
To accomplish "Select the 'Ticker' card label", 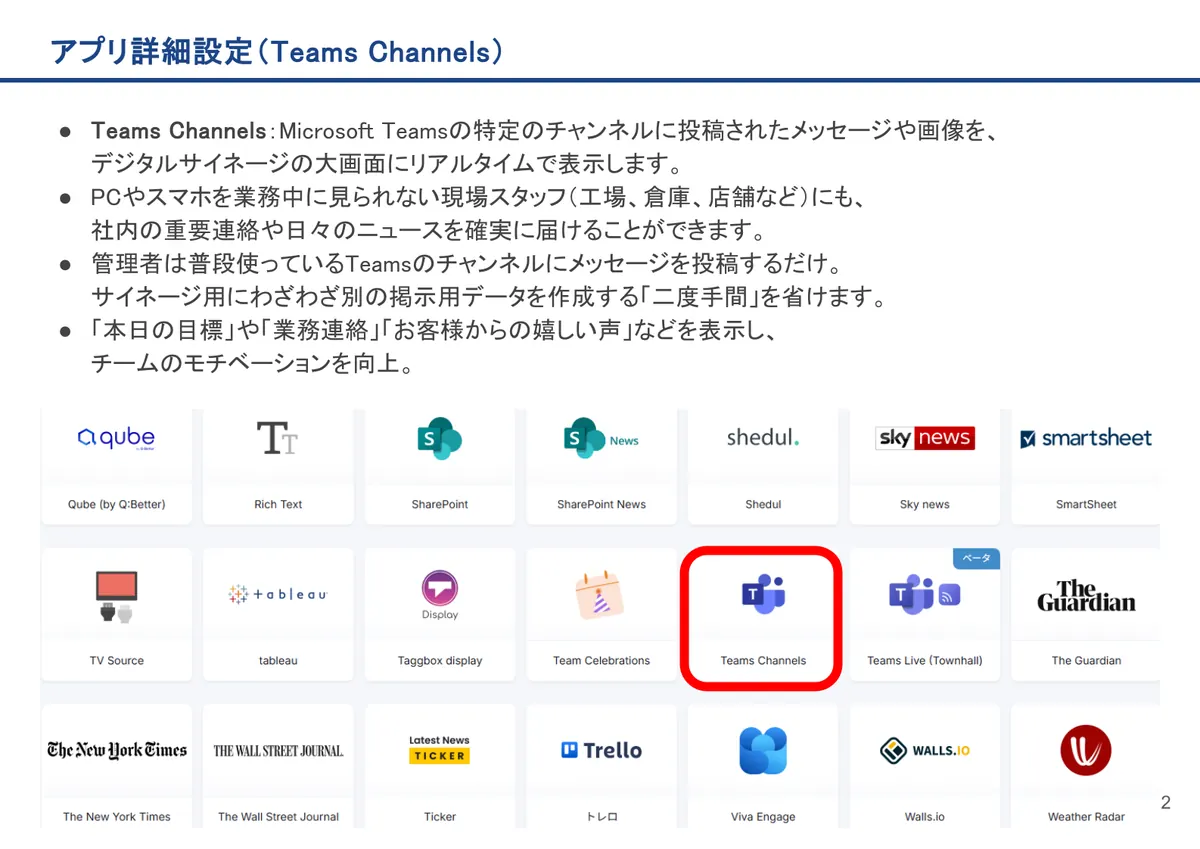I will coord(440,816).
